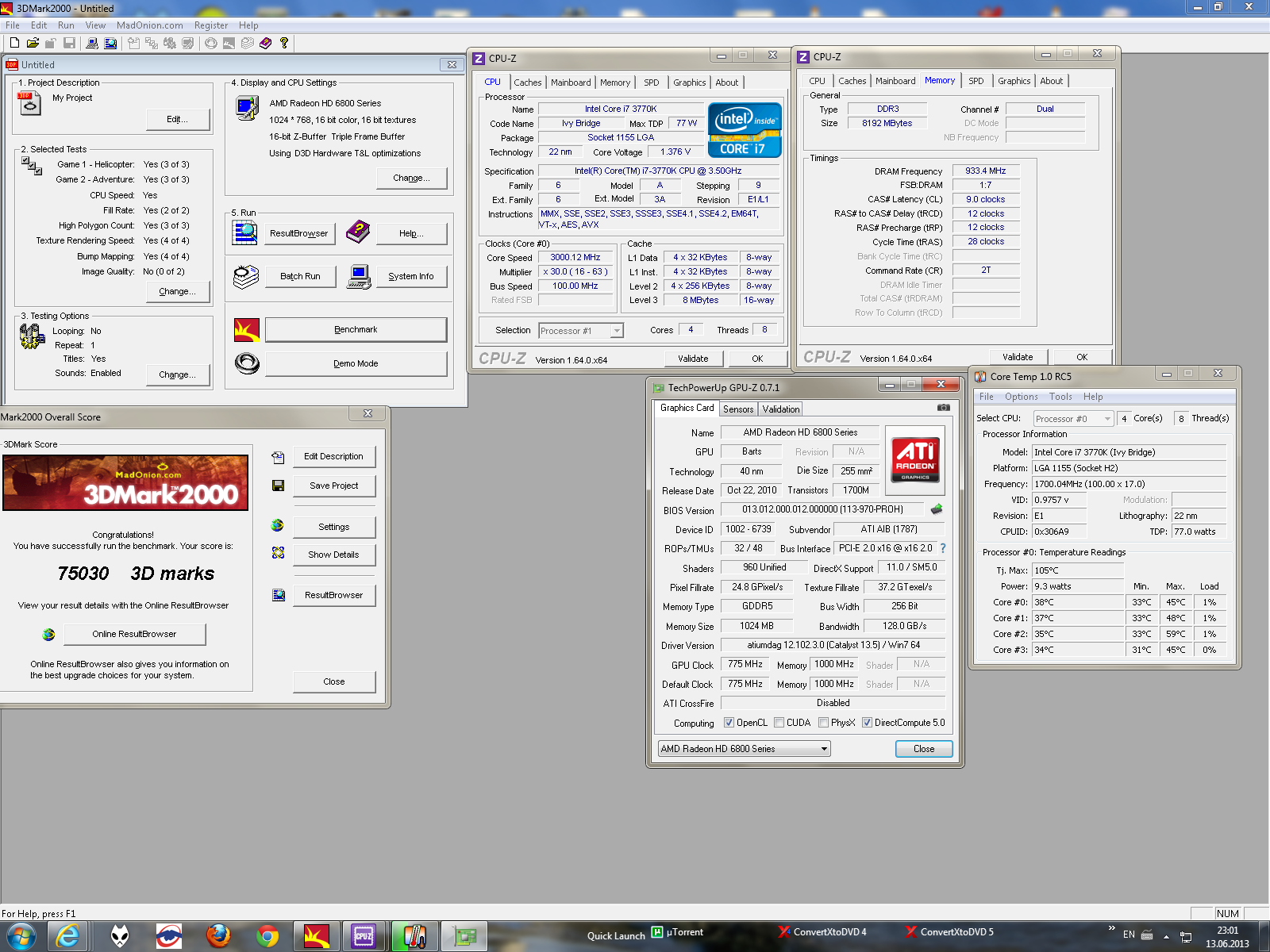Click the 3DMark2000 banner image
1270x952 pixels.
click(x=125, y=482)
